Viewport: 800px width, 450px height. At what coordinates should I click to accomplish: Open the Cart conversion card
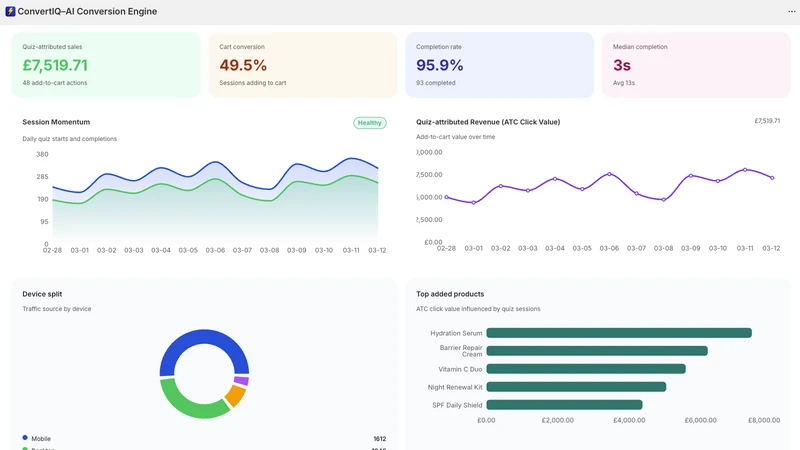click(x=303, y=65)
